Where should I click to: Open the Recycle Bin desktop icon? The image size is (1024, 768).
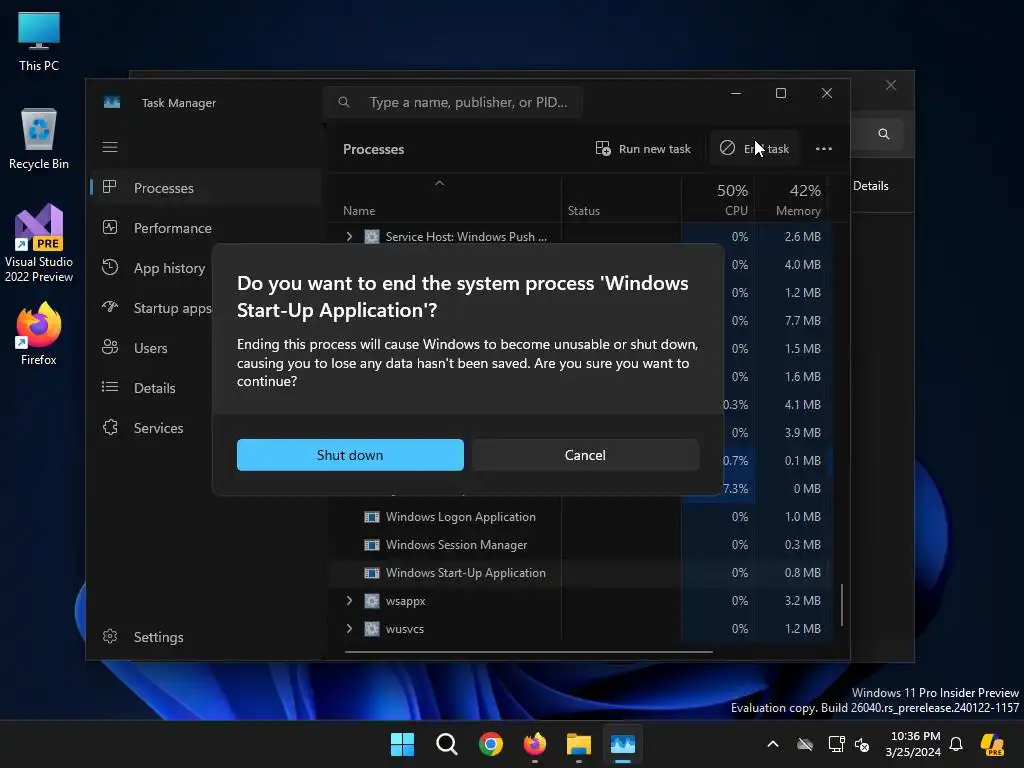tap(39, 139)
